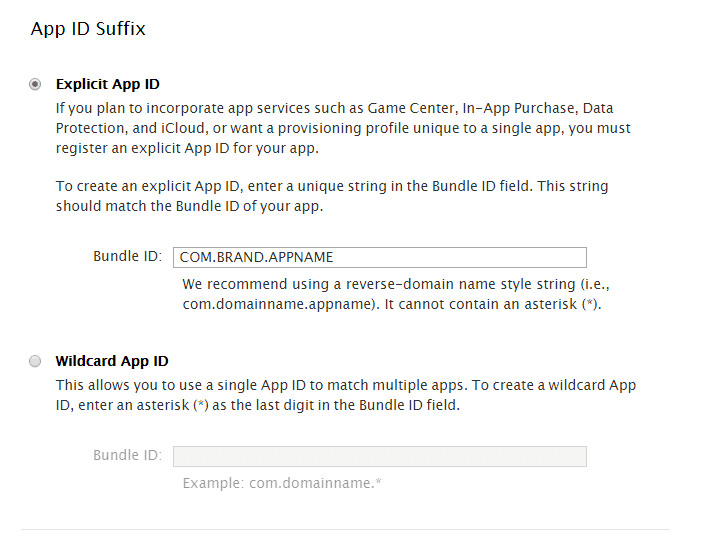The height and width of the screenshot is (550, 716).
Task: Click the greyed-out Bundle ID label
Action: click(127, 455)
